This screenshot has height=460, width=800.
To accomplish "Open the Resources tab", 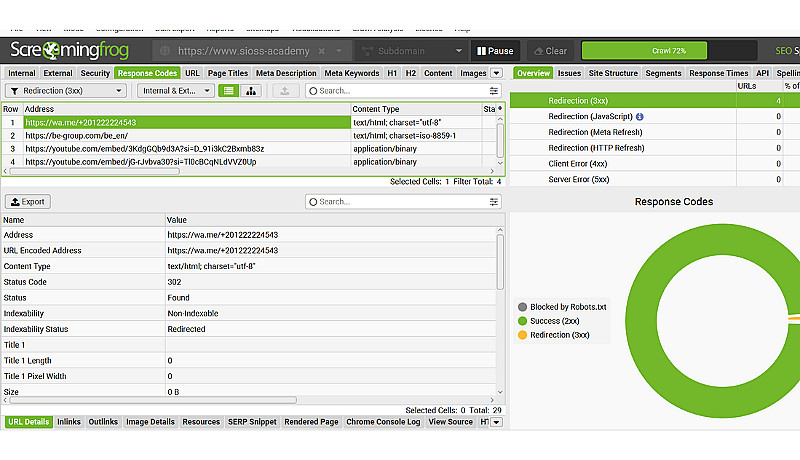I will [201, 422].
